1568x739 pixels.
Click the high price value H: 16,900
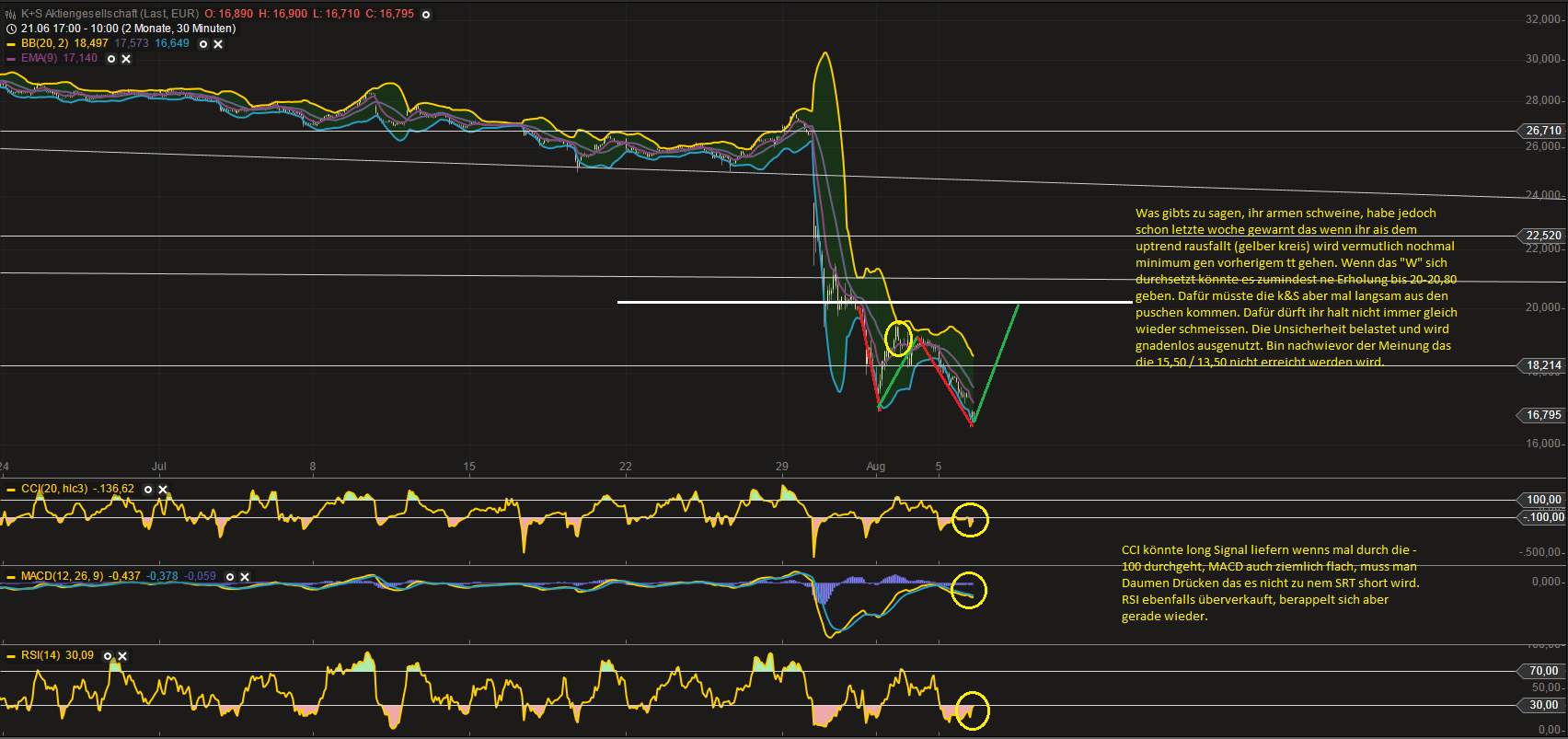click(x=283, y=14)
